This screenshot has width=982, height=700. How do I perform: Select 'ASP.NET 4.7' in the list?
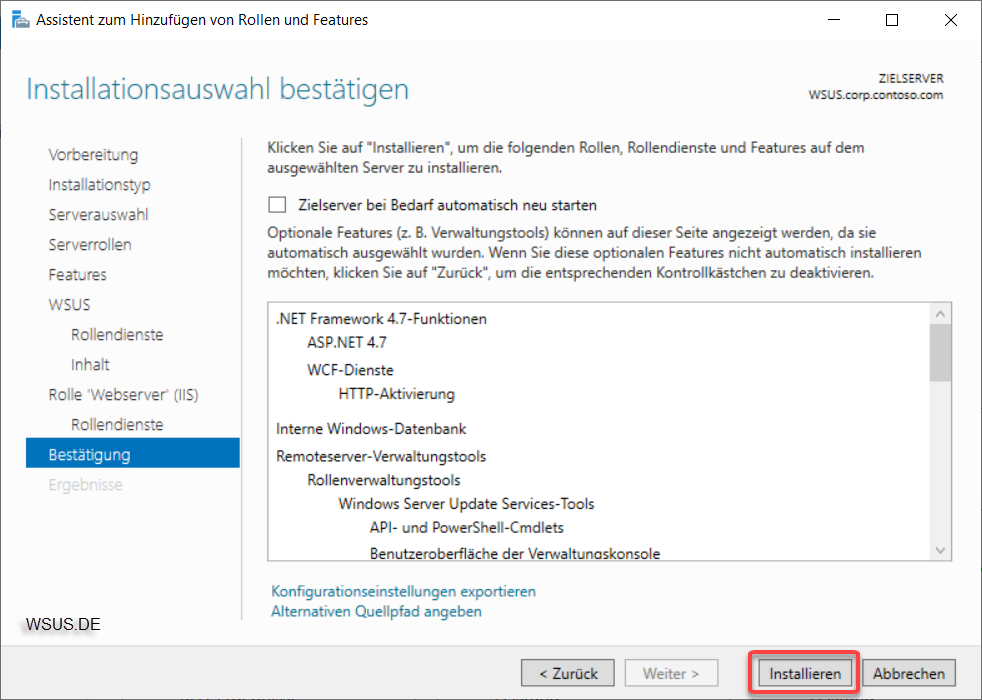tap(347, 342)
